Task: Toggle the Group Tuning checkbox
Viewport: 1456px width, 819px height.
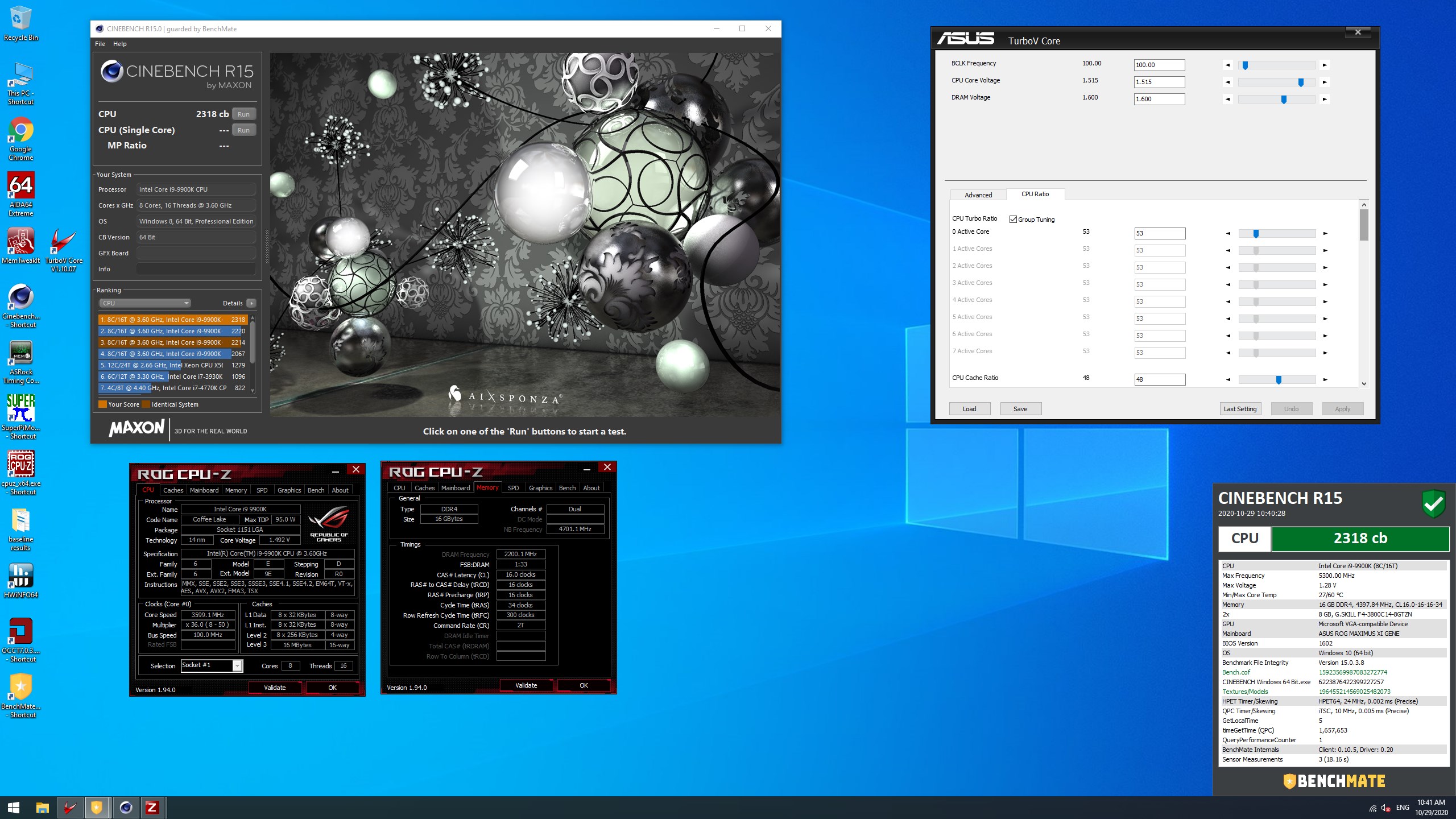Action: click(x=1013, y=220)
